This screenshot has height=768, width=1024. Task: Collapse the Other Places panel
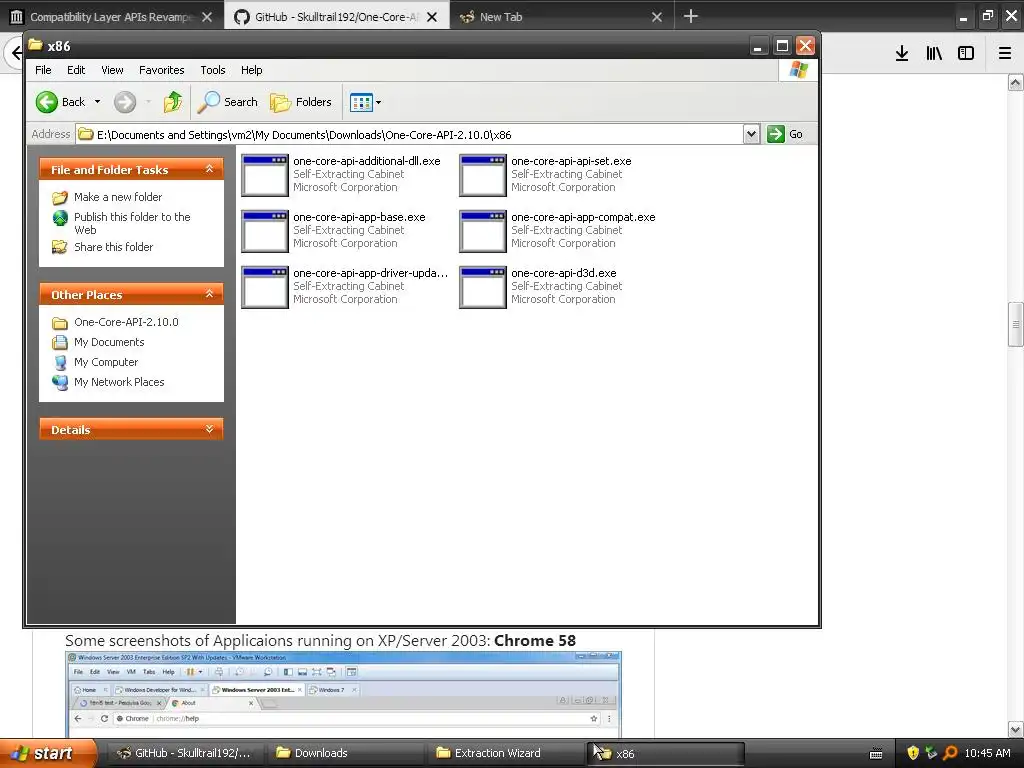tap(209, 295)
